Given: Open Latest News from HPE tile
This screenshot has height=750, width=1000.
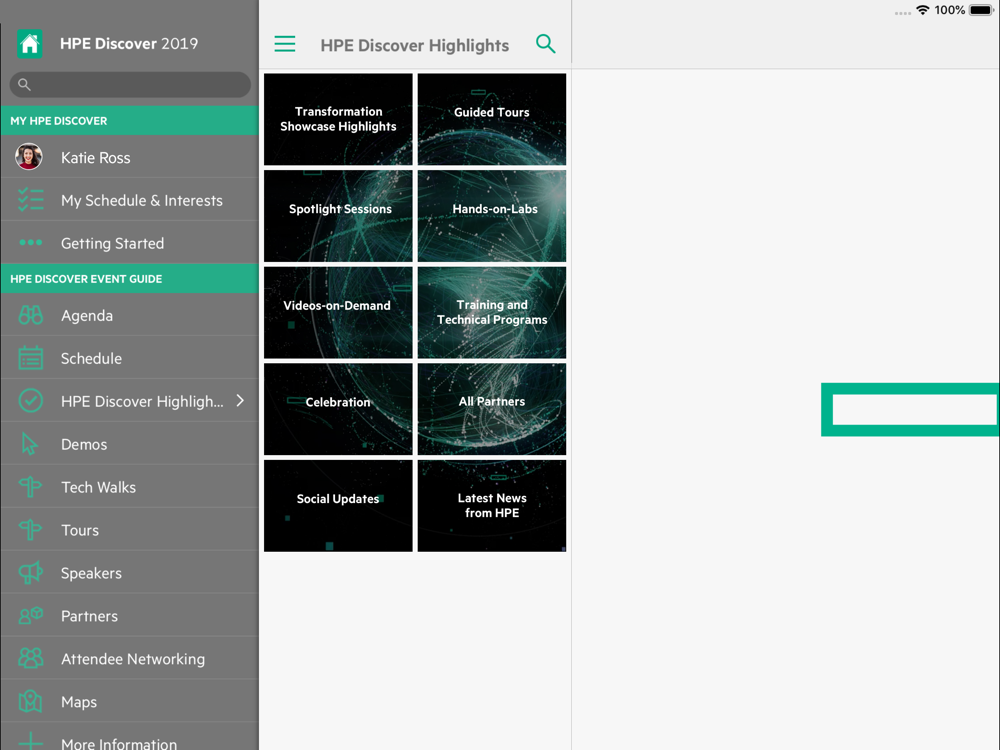Looking at the screenshot, I should (492, 506).
